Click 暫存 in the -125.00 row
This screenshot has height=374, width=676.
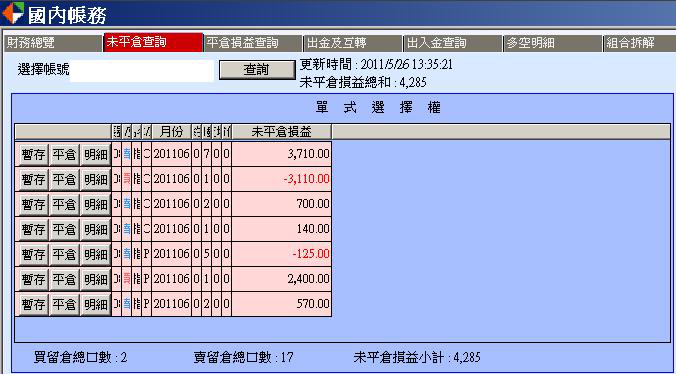pyautogui.click(x=34, y=254)
